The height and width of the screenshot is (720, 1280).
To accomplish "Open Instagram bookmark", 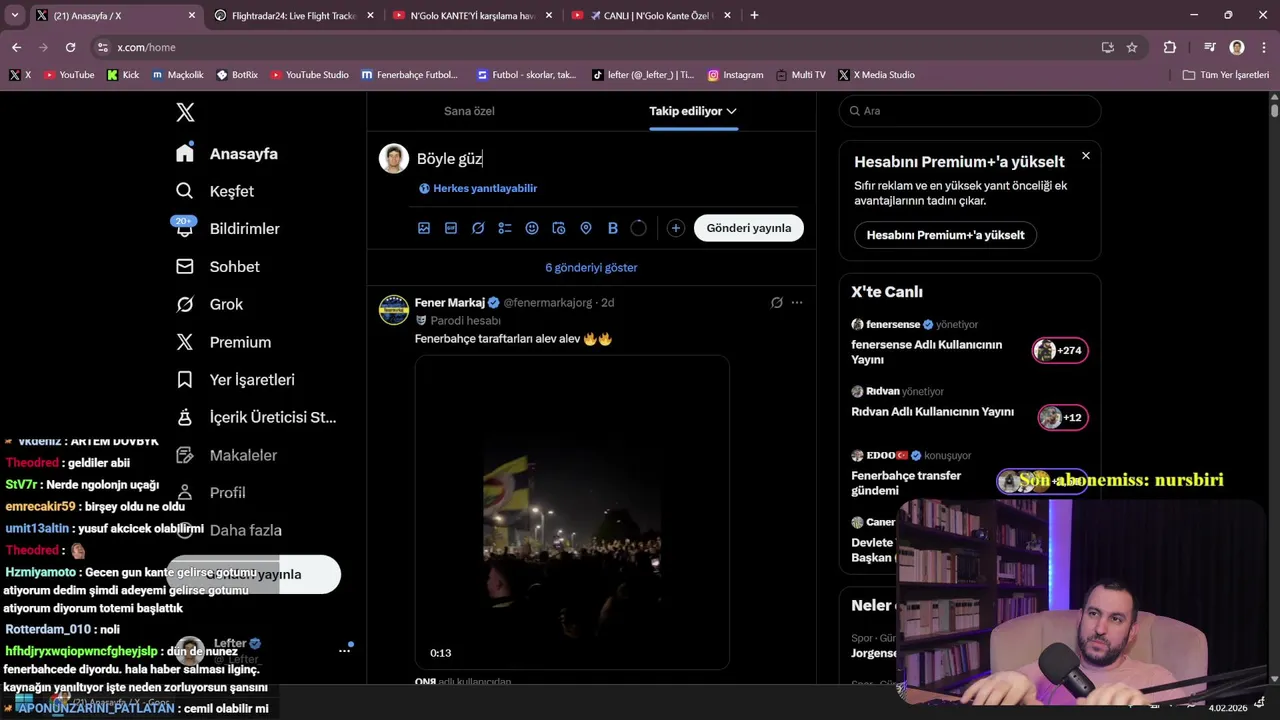I will [x=735, y=75].
